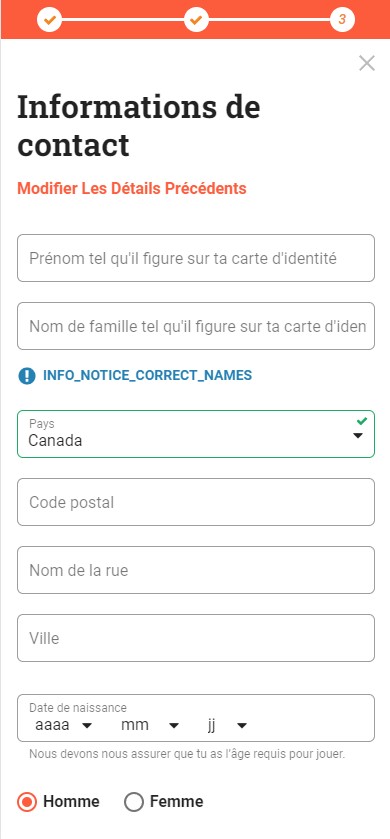The width and height of the screenshot is (390, 839).
Task: Select the Homme radio button
Action: pos(27,802)
